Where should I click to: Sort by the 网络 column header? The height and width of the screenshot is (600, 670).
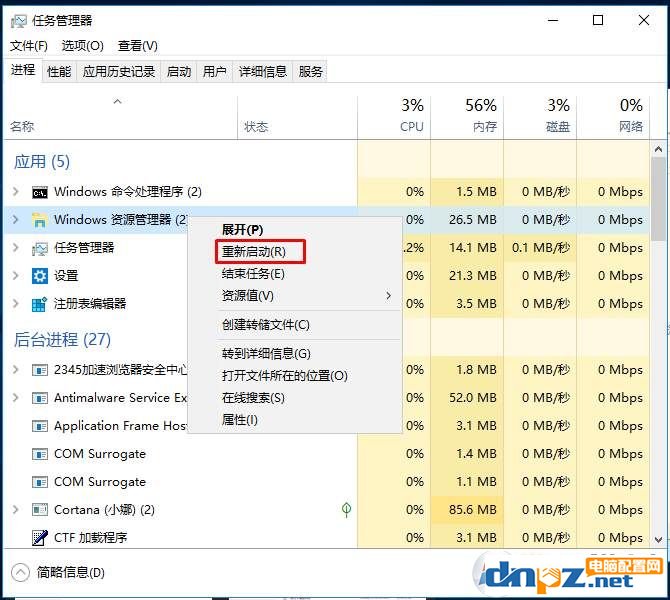tap(613, 118)
